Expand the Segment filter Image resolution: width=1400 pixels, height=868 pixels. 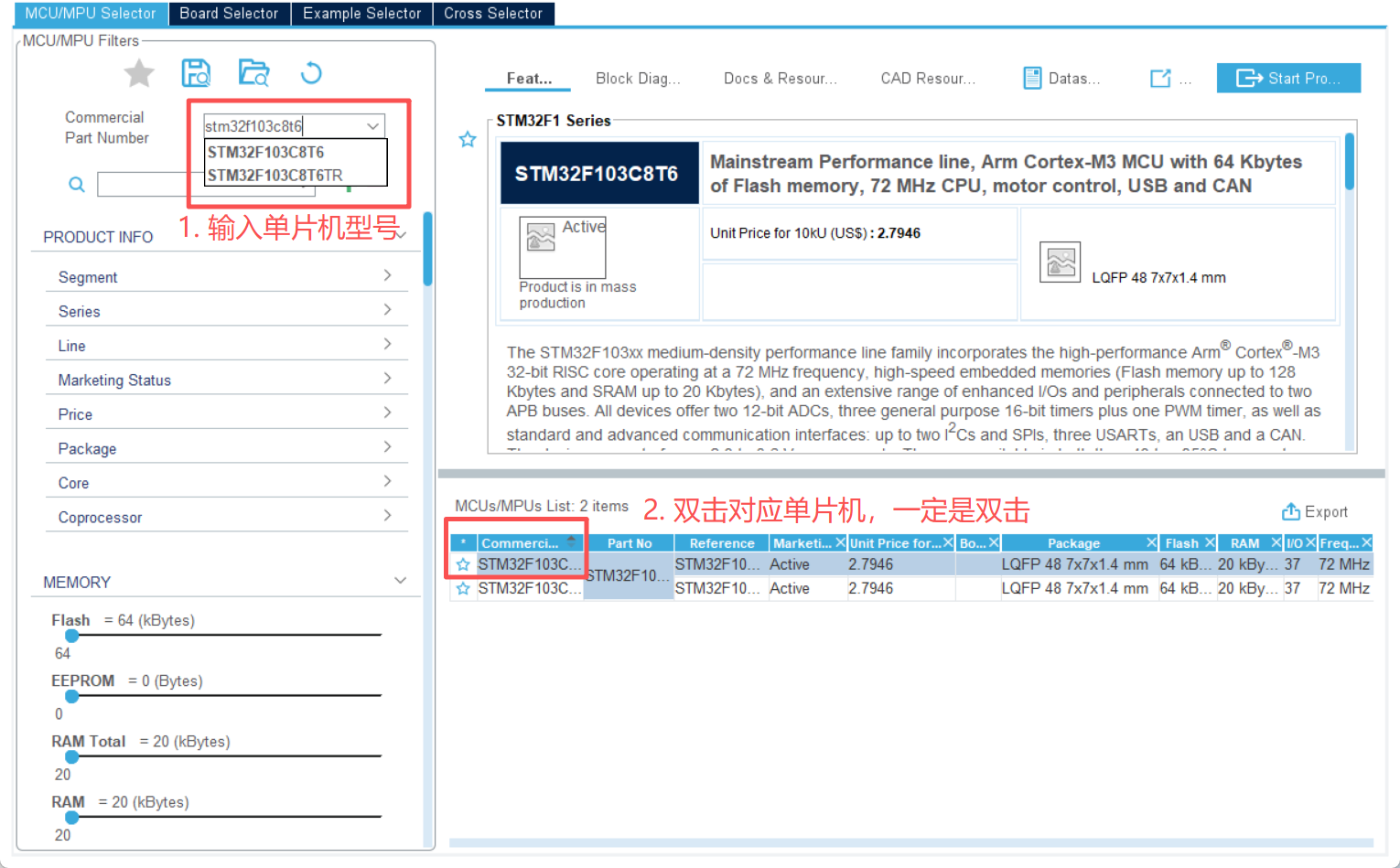[388, 275]
